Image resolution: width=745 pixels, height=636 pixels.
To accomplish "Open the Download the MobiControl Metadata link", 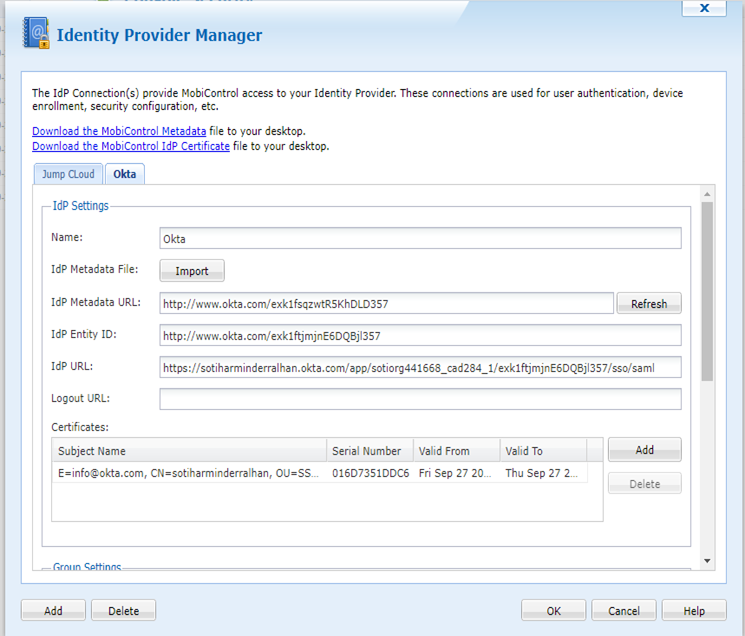I will point(119,131).
